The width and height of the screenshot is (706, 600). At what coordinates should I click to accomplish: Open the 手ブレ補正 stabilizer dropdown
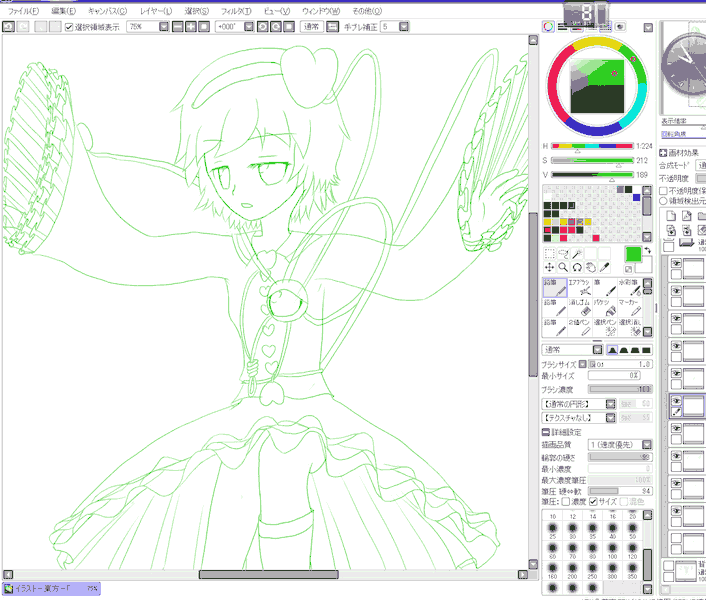pos(404,27)
